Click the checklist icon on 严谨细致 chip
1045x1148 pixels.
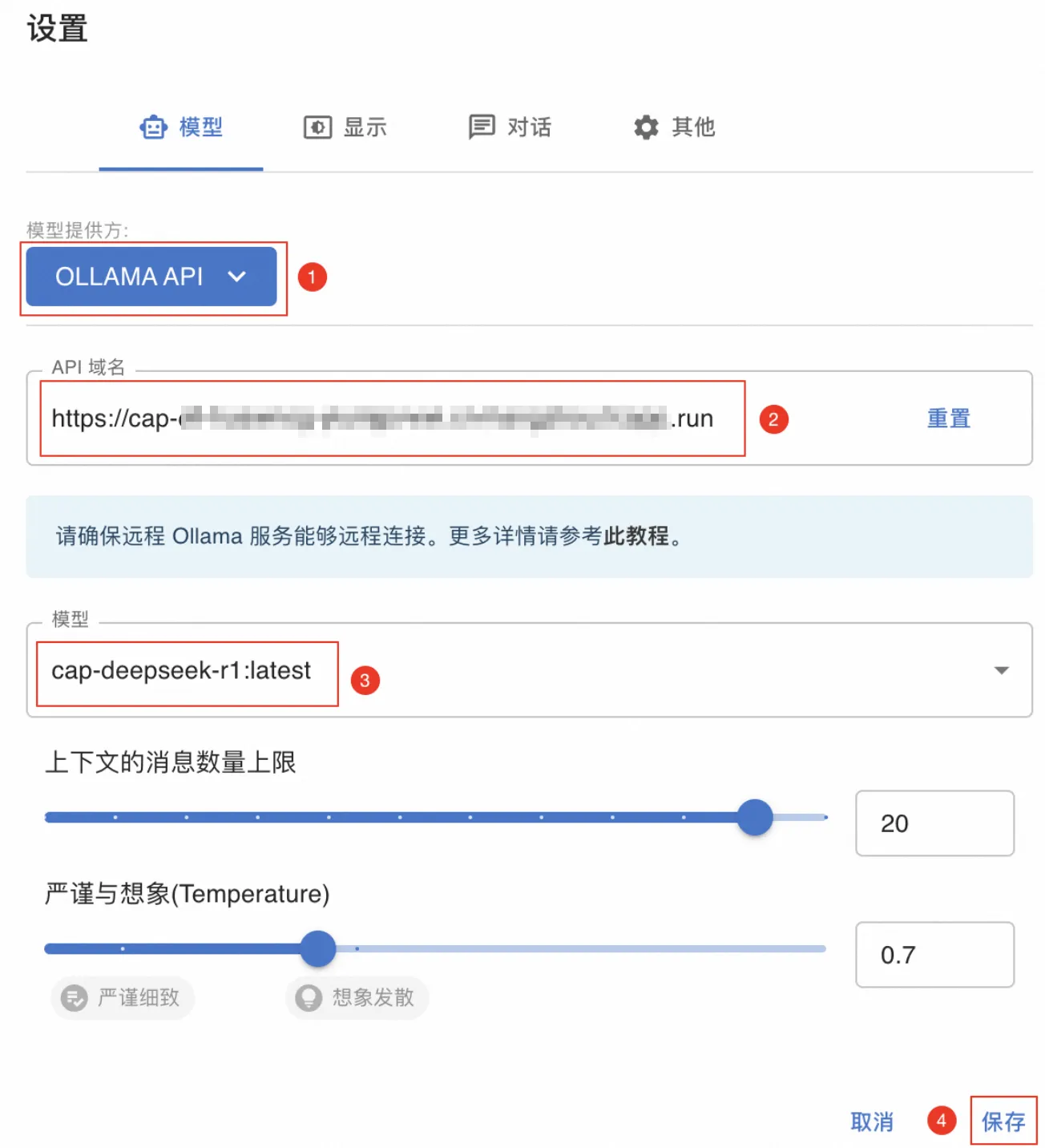point(75,998)
